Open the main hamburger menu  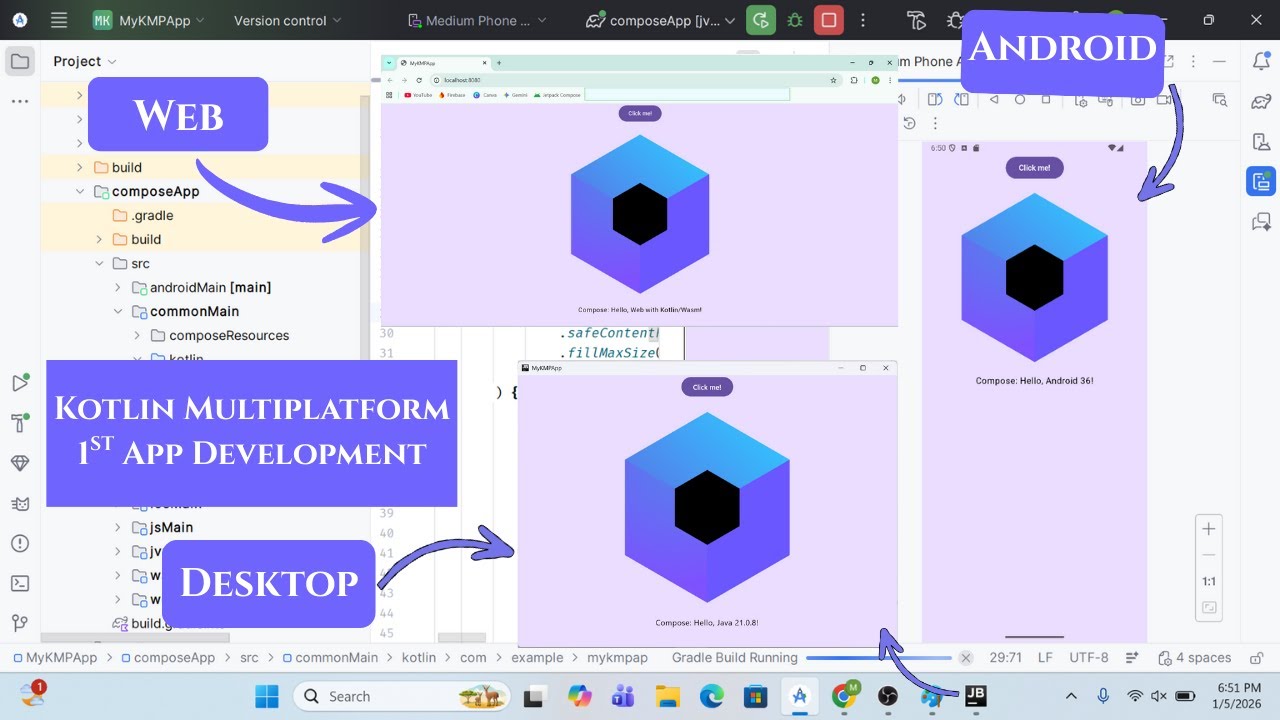pos(59,20)
